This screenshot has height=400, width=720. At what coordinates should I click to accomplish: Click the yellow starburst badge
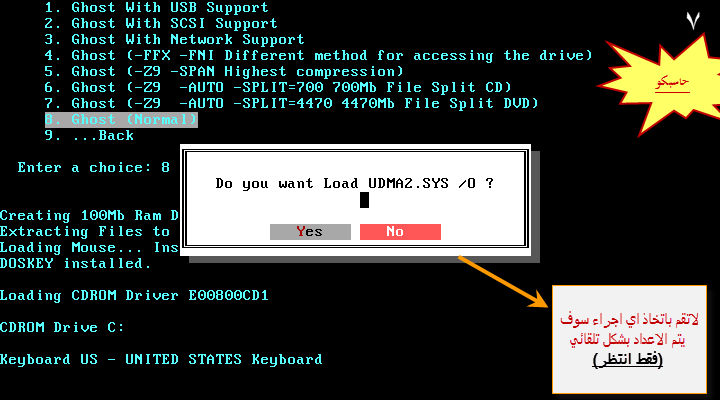(x=661, y=84)
